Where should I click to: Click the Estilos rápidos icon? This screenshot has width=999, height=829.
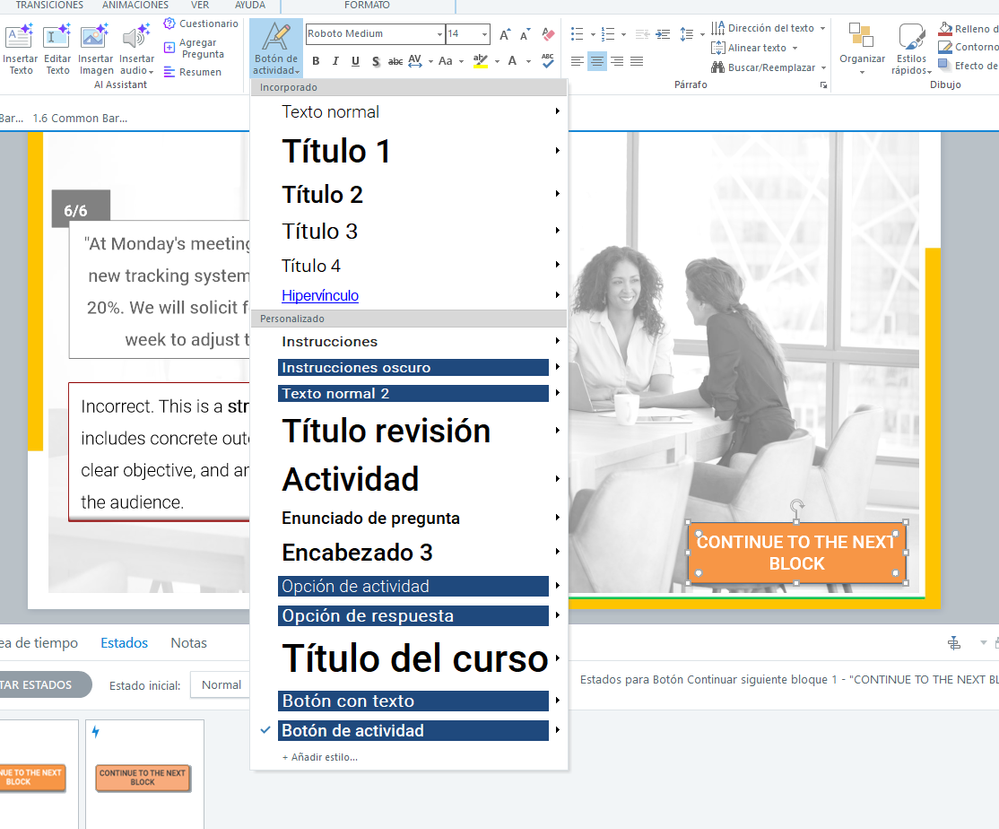pyautogui.click(x=910, y=38)
